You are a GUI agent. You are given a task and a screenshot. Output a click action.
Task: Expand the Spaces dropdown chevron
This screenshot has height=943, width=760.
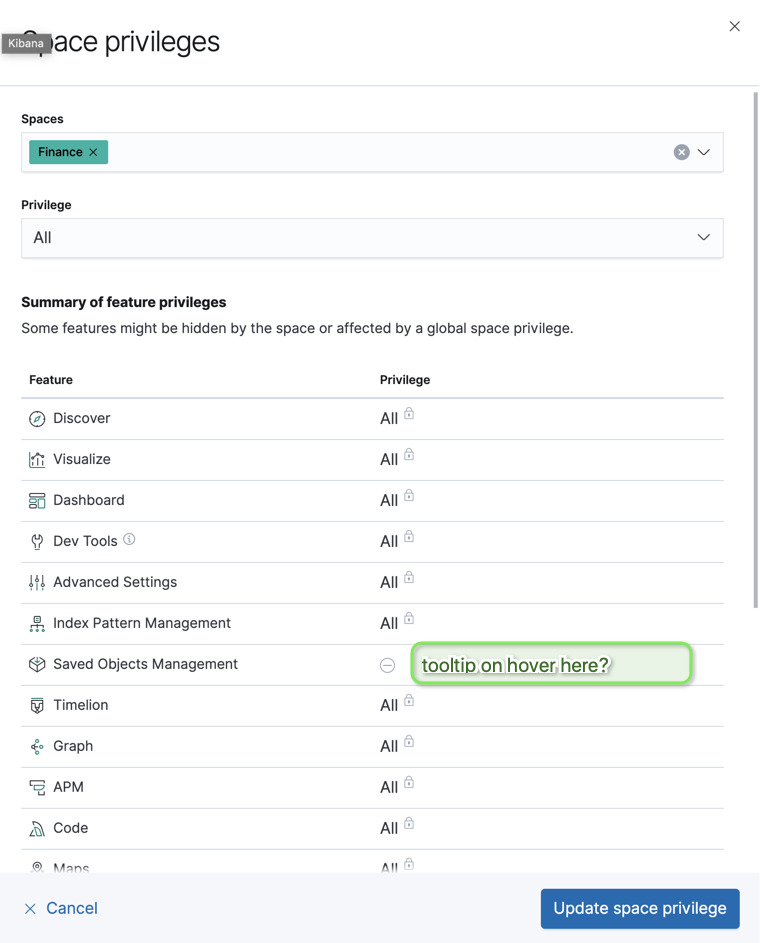tap(704, 152)
